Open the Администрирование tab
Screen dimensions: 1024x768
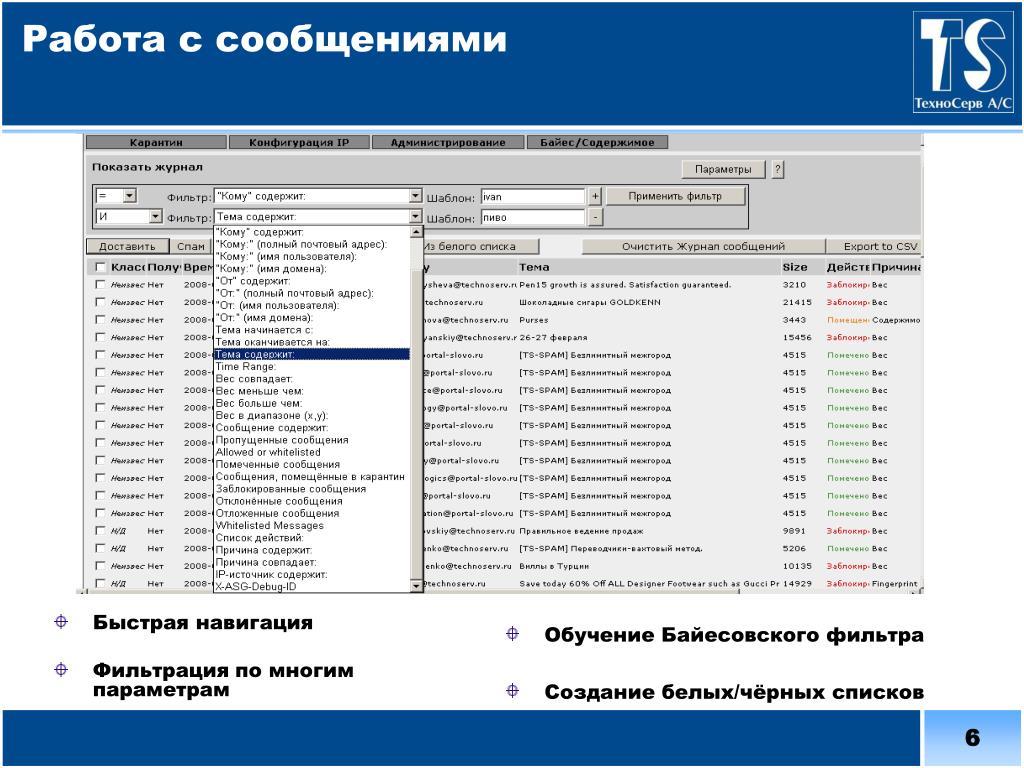(x=448, y=142)
